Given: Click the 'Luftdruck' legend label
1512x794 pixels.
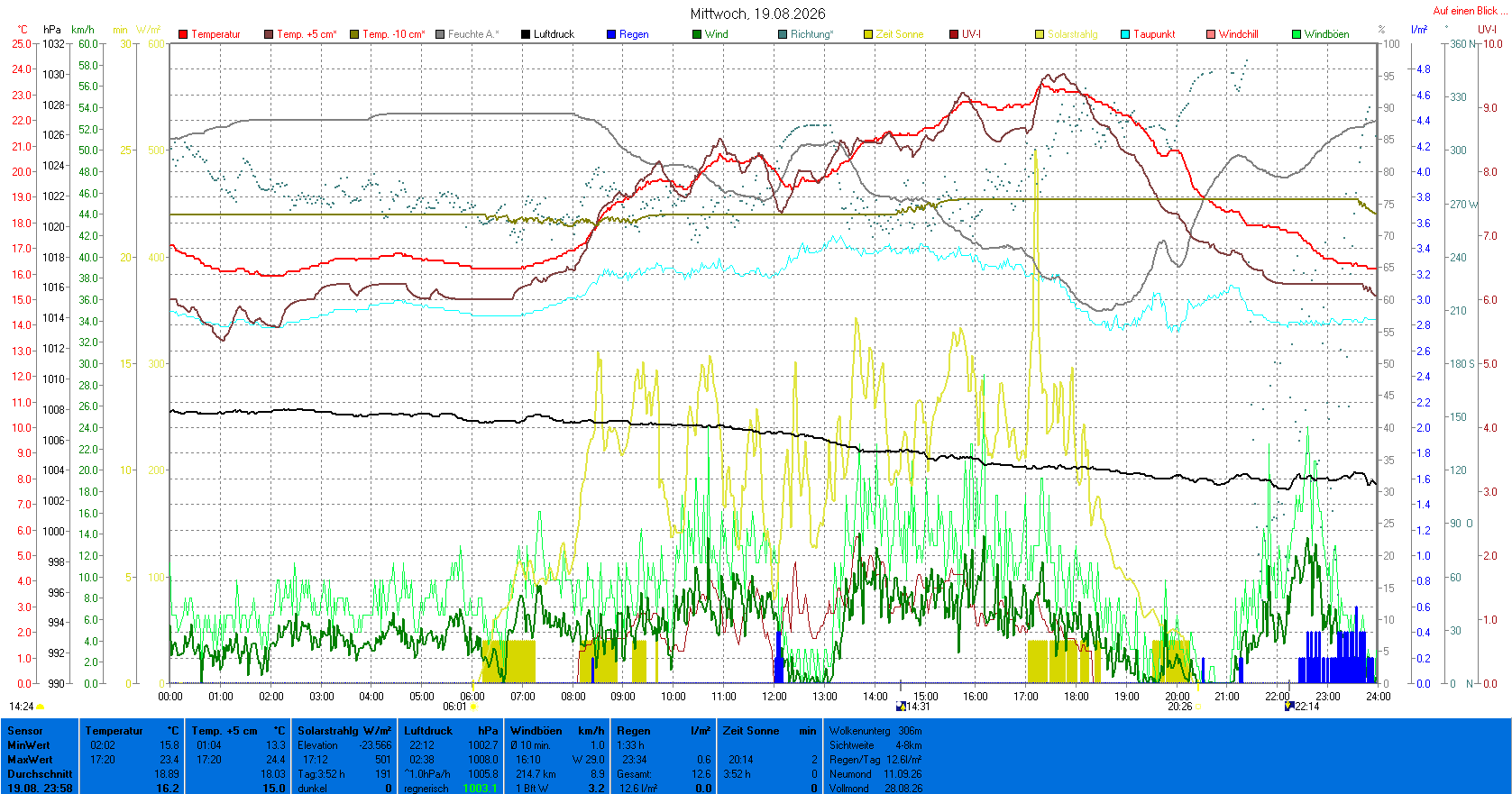Looking at the screenshot, I should click(554, 34).
